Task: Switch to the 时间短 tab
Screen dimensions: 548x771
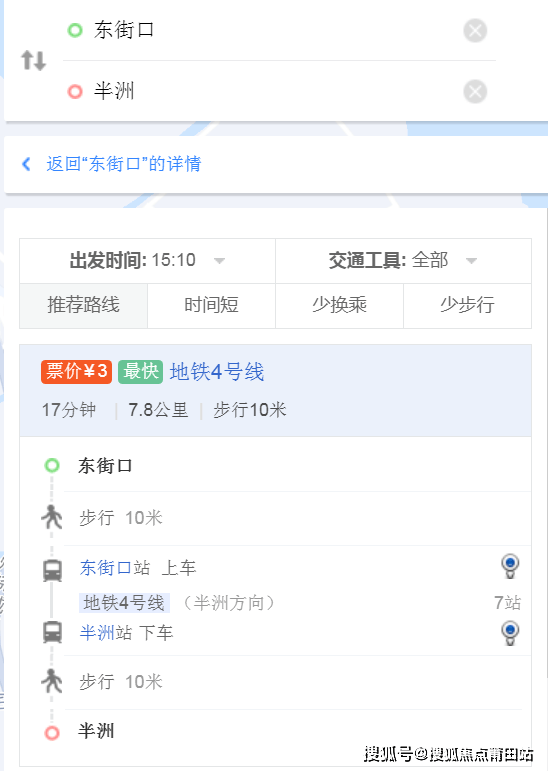Action: pyautogui.click(x=212, y=305)
